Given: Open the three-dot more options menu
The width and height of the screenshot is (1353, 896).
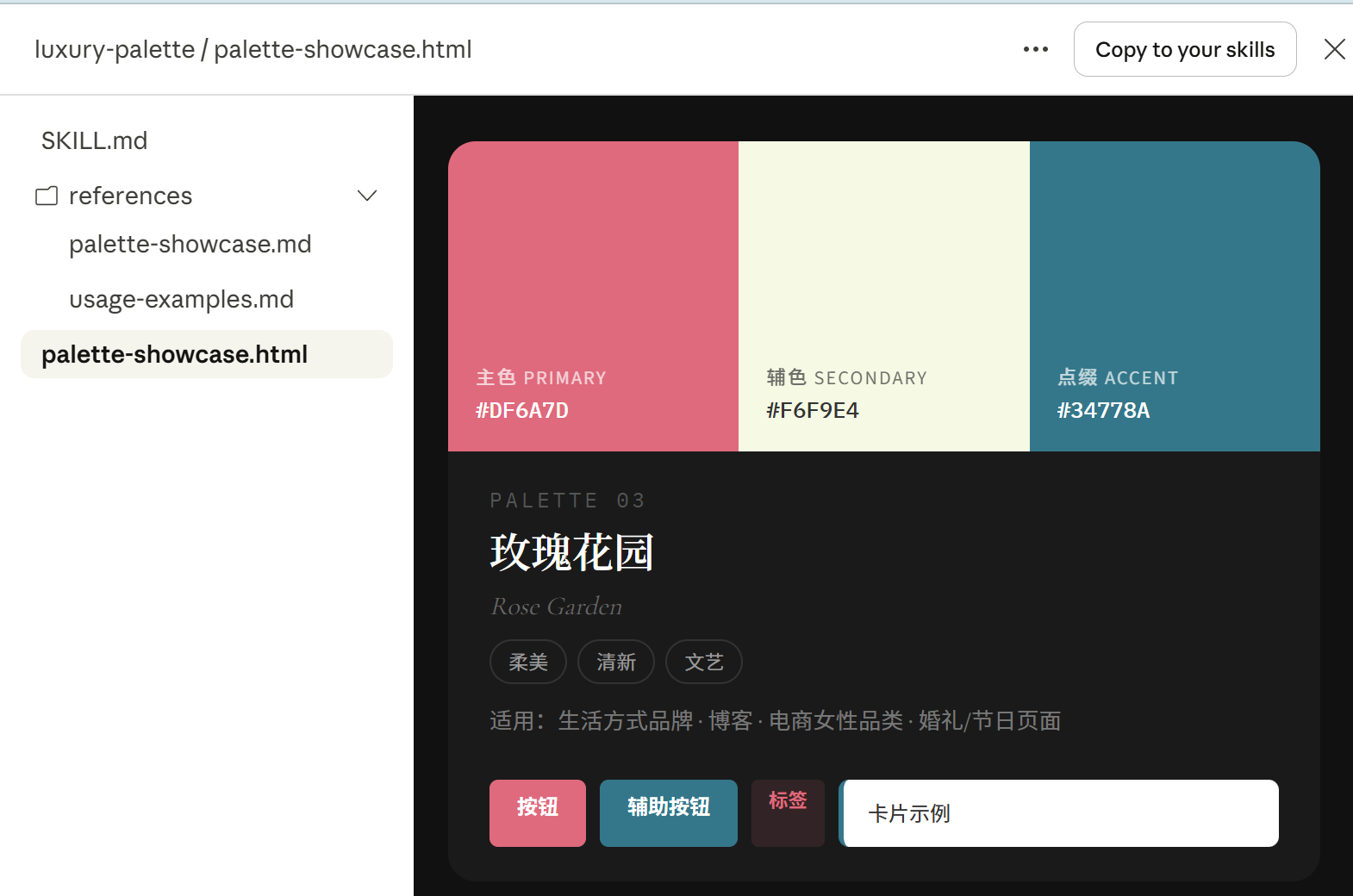Looking at the screenshot, I should click(1035, 50).
